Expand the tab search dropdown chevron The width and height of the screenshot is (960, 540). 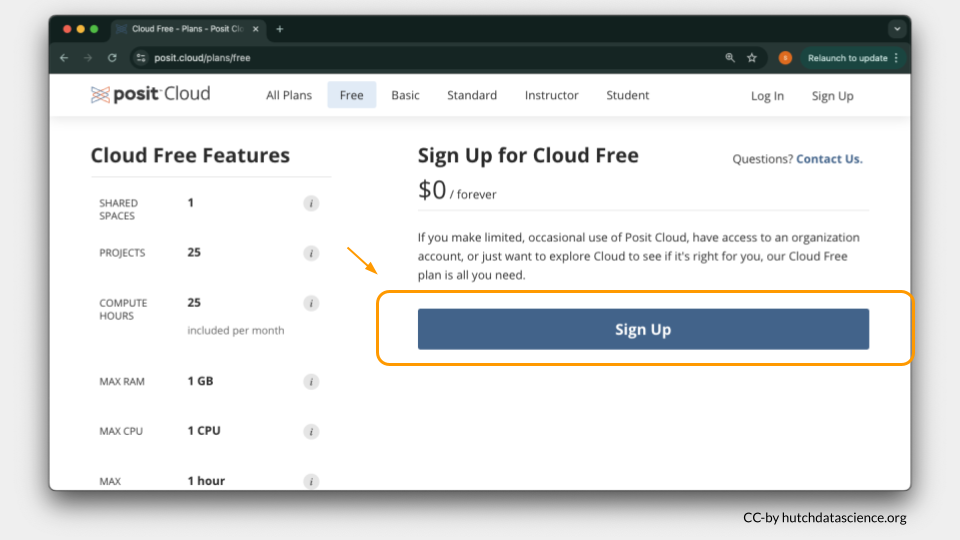pyautogui.click(x=896, y=29)
